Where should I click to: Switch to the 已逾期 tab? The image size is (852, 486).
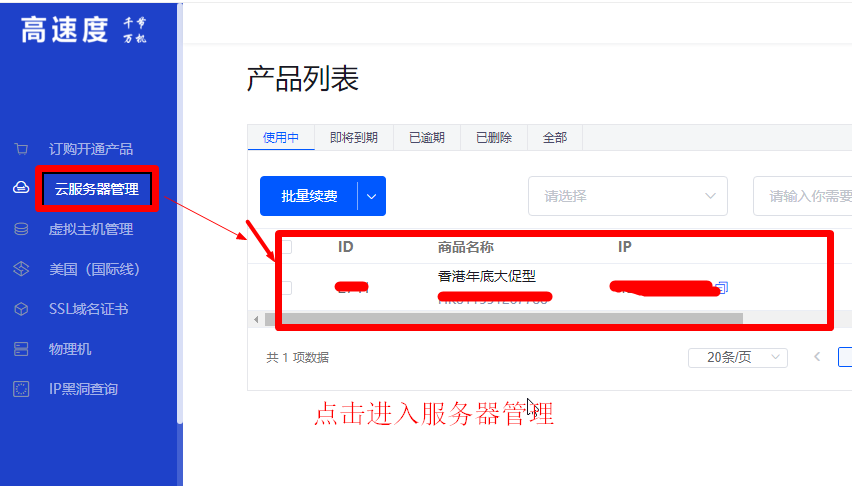(427, 138)
